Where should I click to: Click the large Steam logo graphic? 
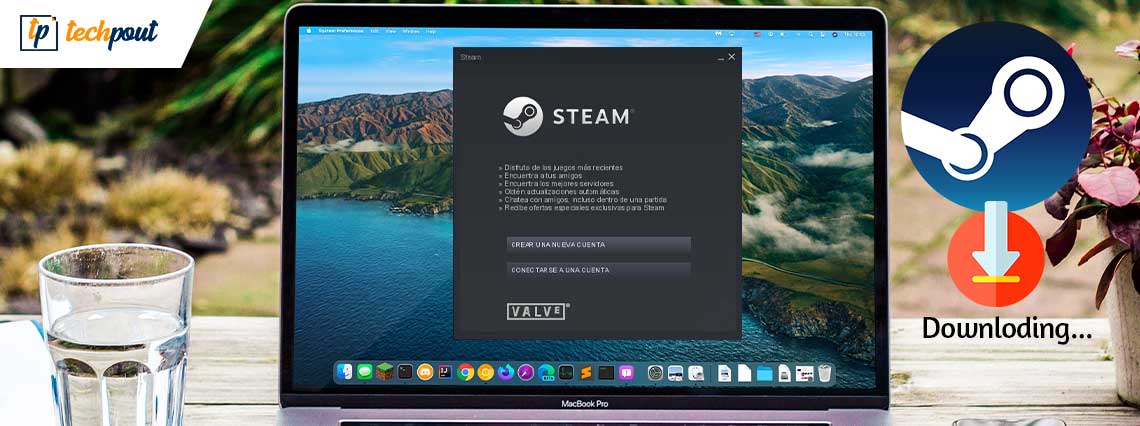(996, 116)
